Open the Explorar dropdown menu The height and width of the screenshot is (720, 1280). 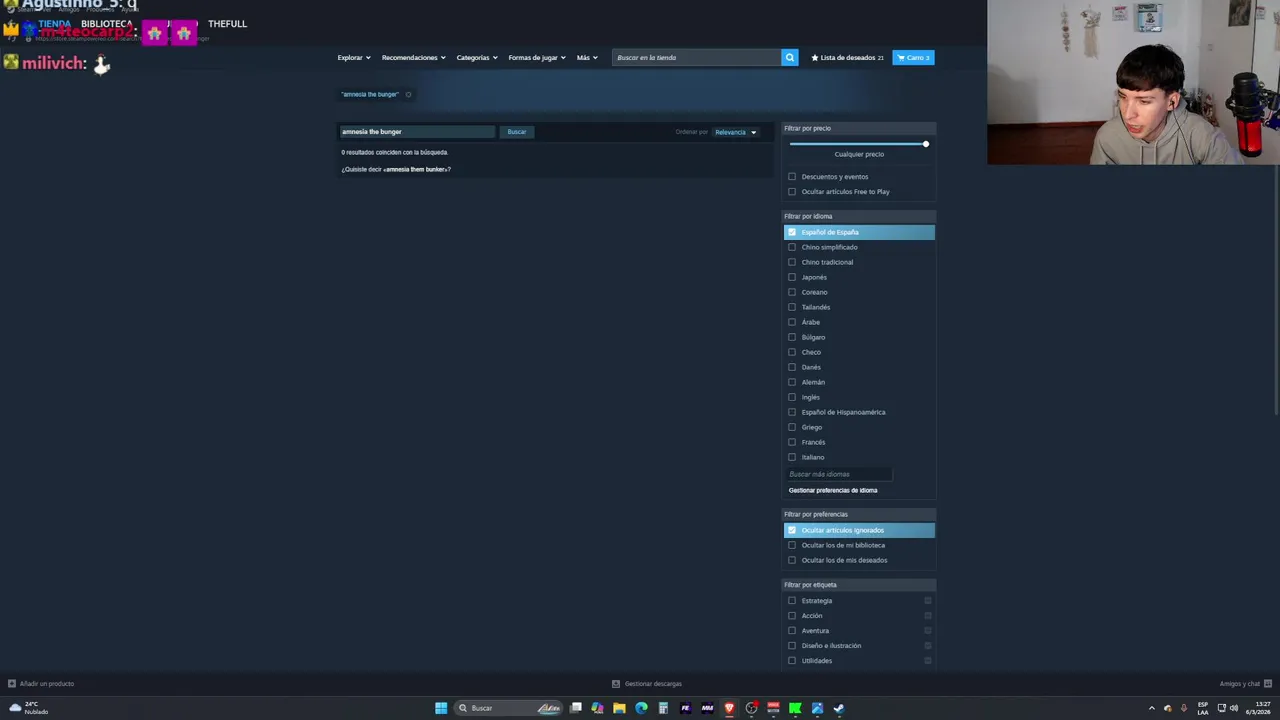pos(354,58)
